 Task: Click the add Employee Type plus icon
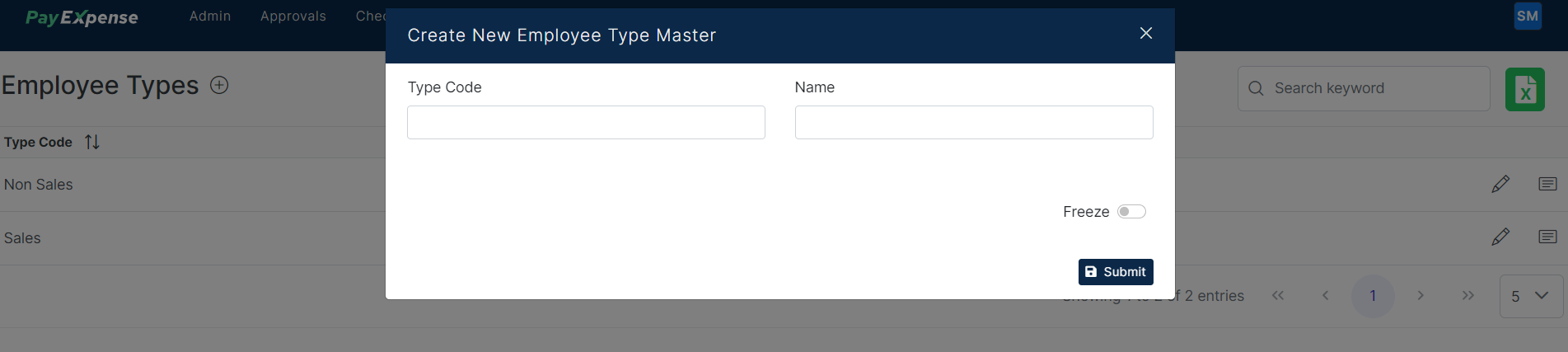[x=219, y=85]
